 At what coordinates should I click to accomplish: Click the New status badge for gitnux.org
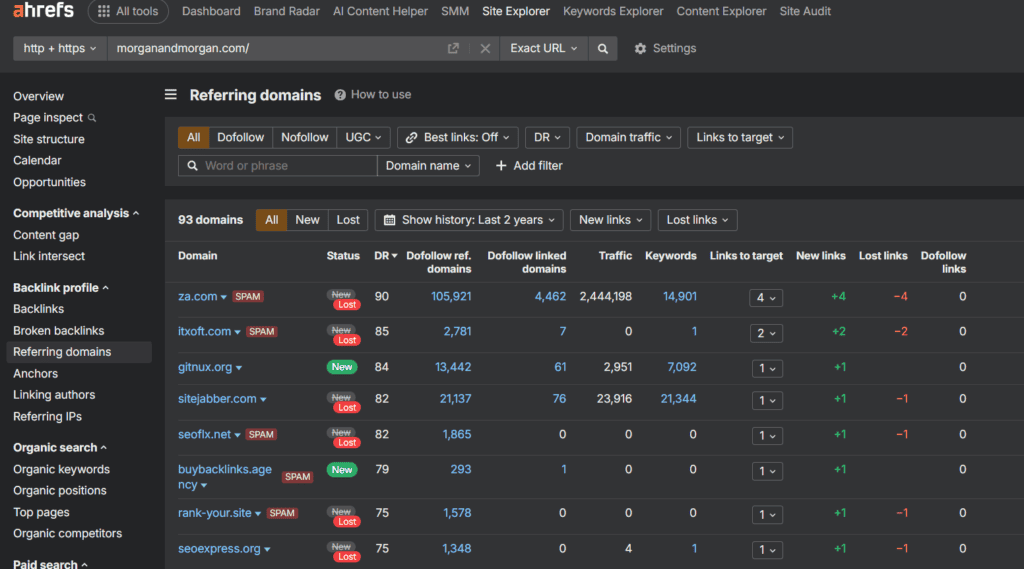click(342, 367)
